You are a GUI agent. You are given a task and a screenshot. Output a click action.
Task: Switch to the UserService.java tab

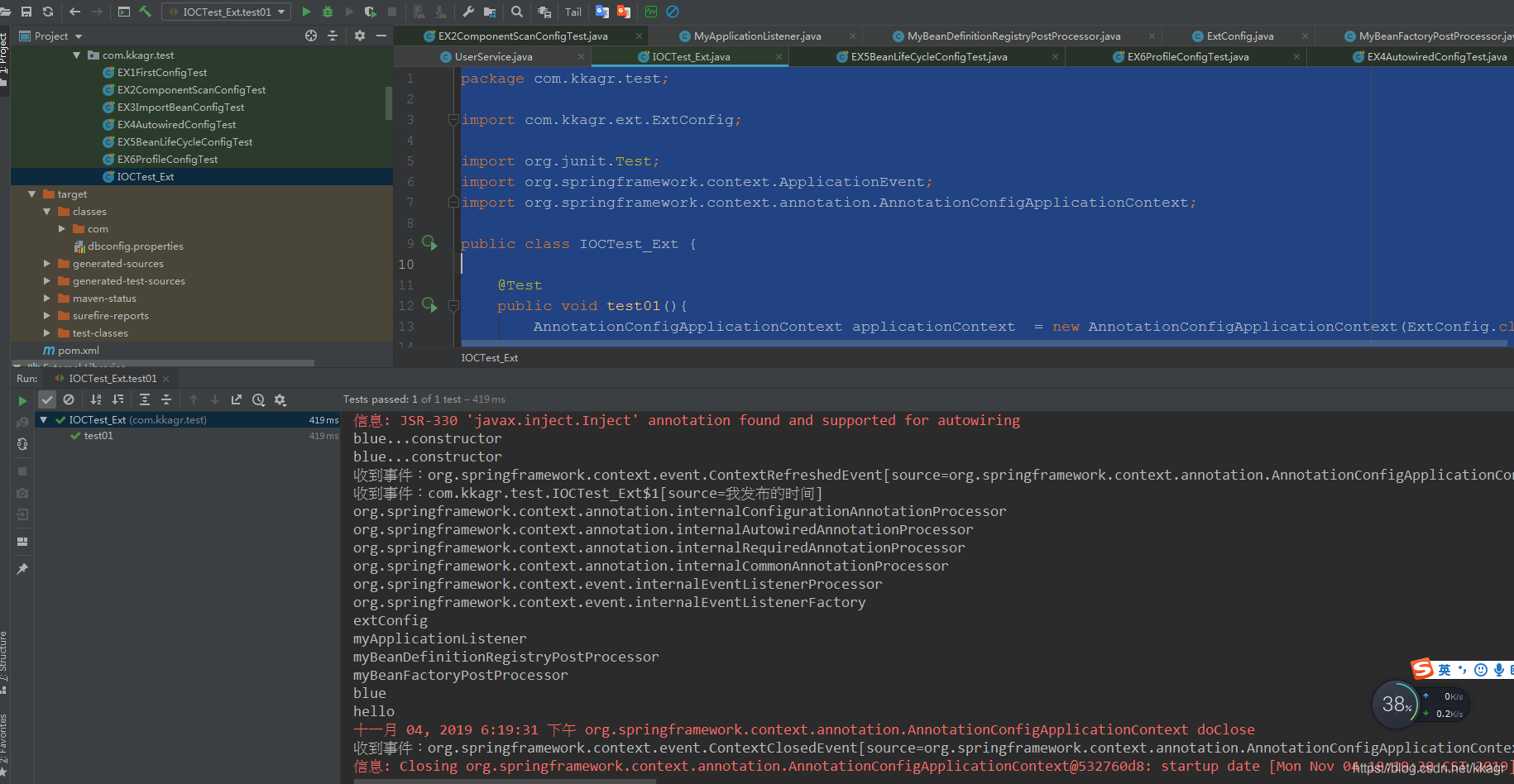coord(493,56)
